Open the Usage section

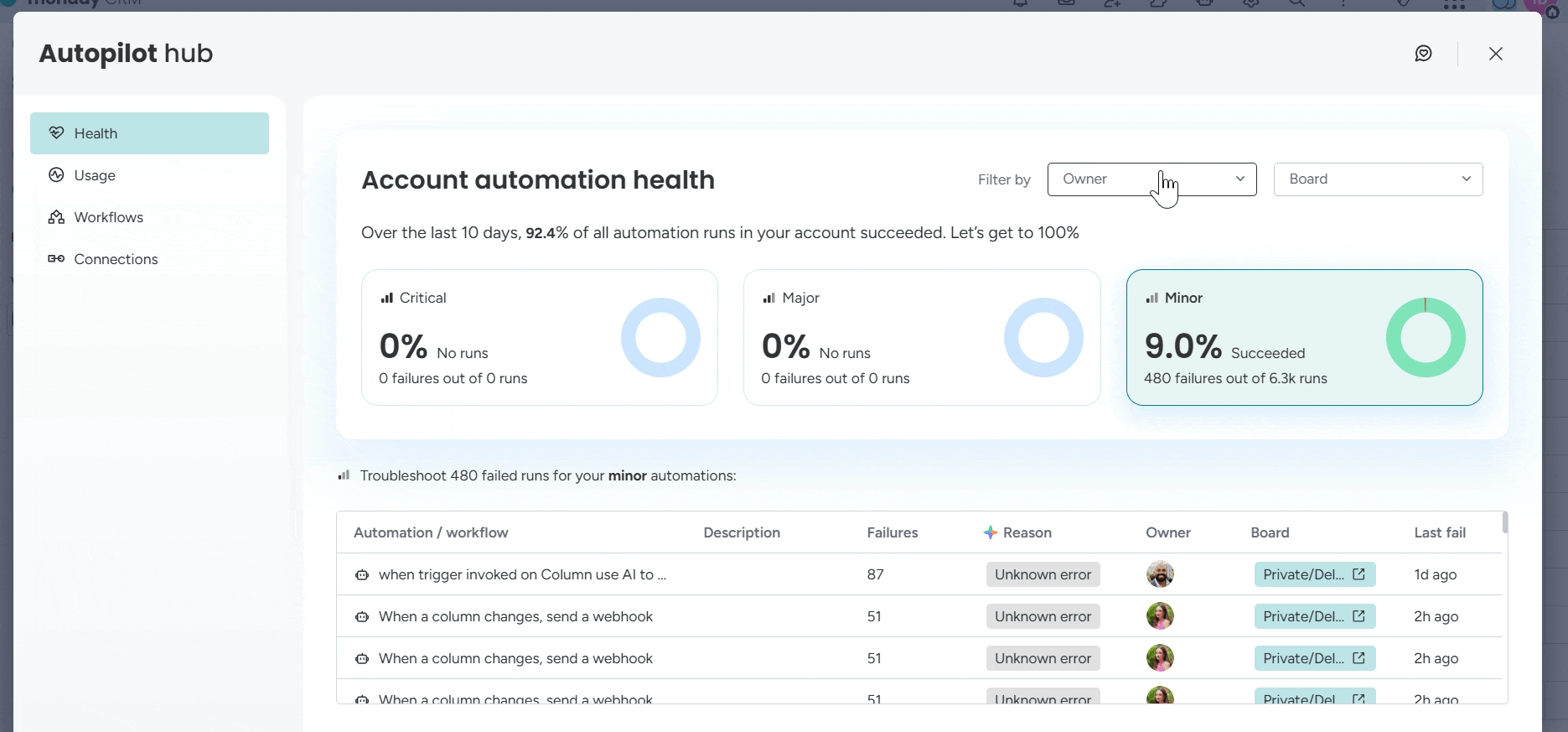(x=149, y=175)
